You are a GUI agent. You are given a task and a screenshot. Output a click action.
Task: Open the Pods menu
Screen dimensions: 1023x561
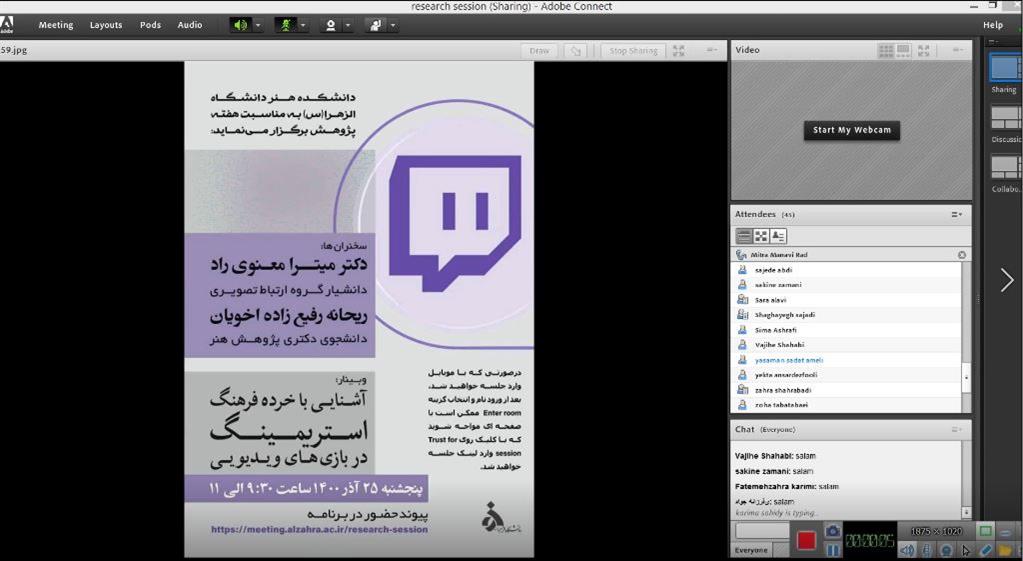(150, 25)
